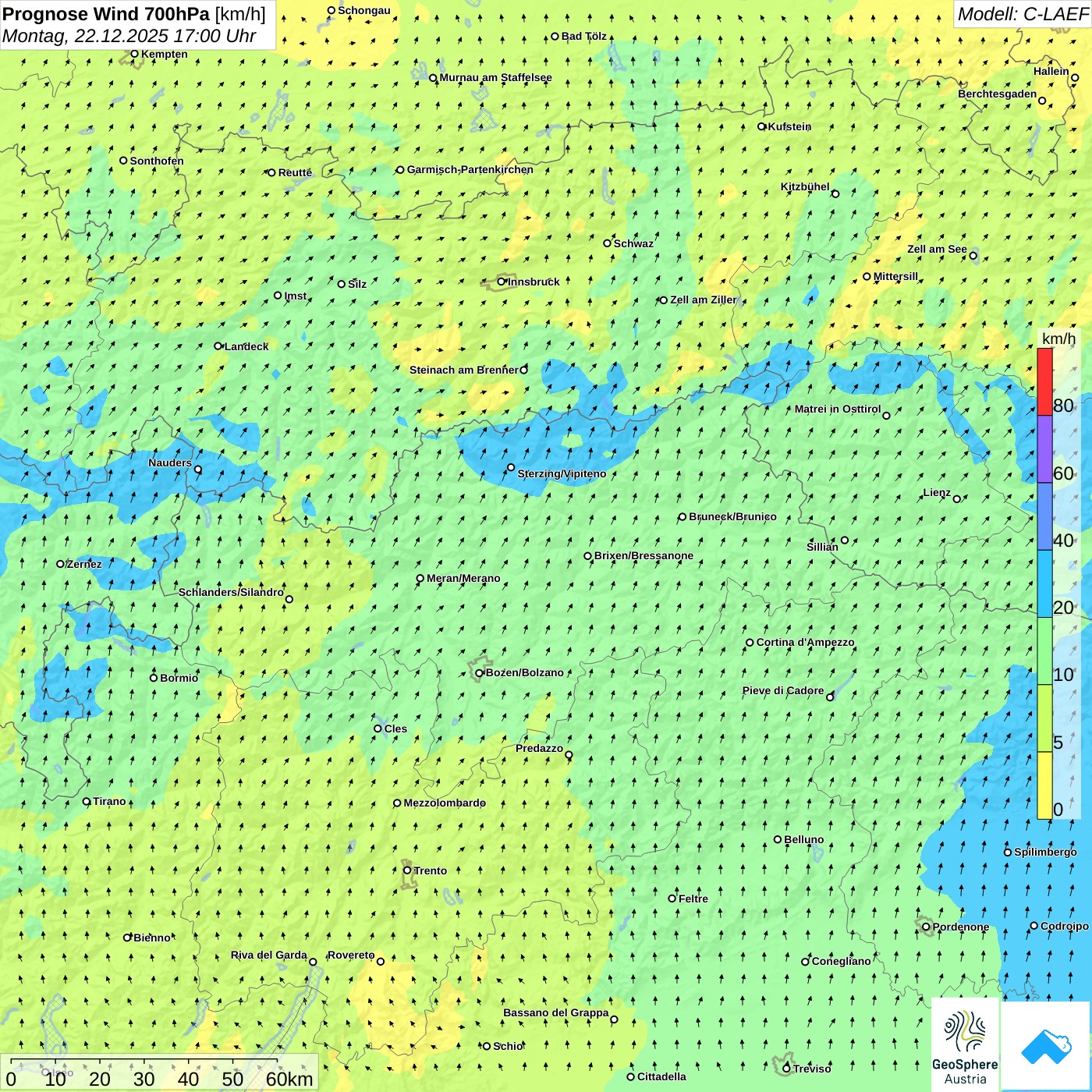
Task: Choose the lime 5–10 legend segment
Action: (1044, 718)
